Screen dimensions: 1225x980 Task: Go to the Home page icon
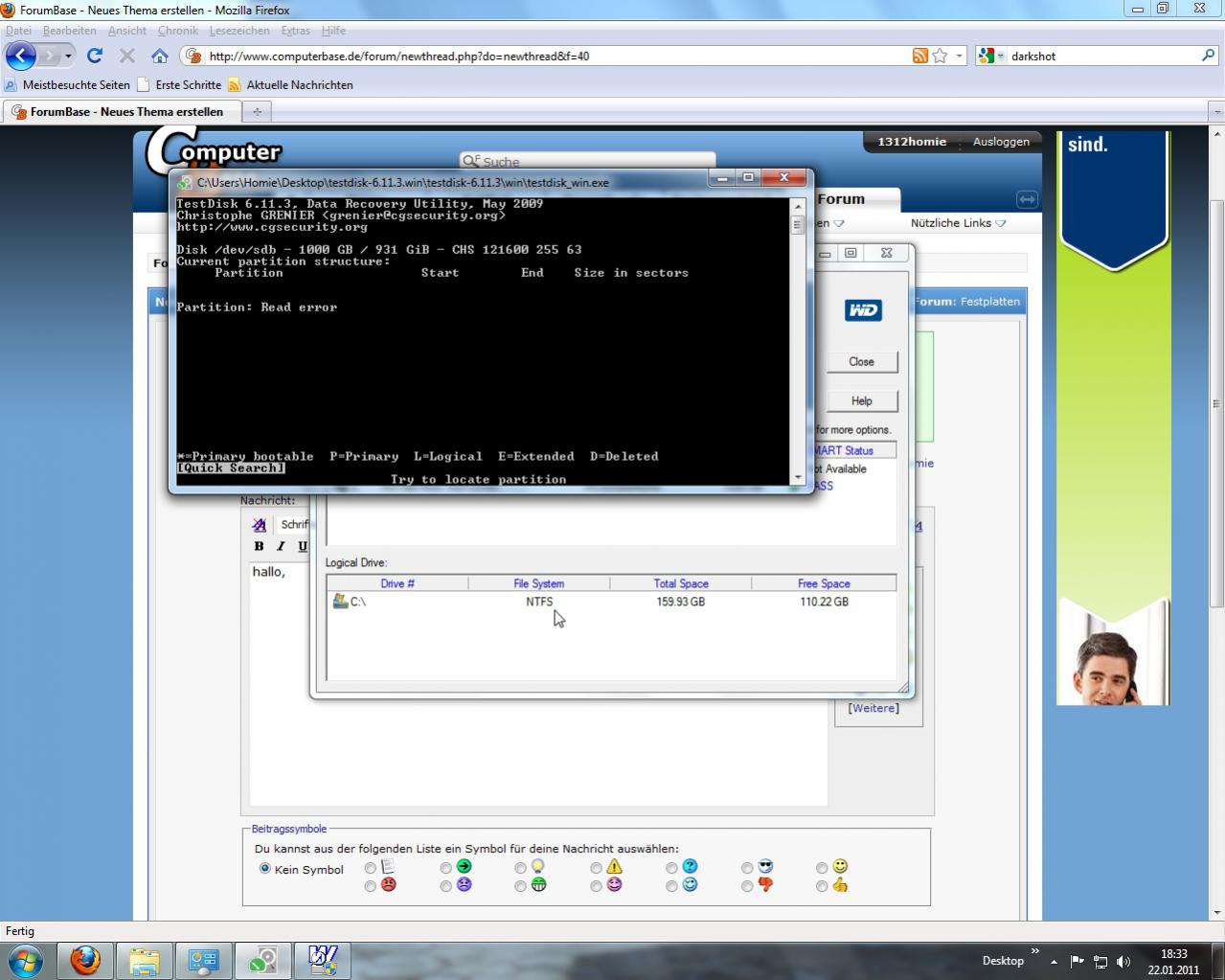[x=159, y=56]
